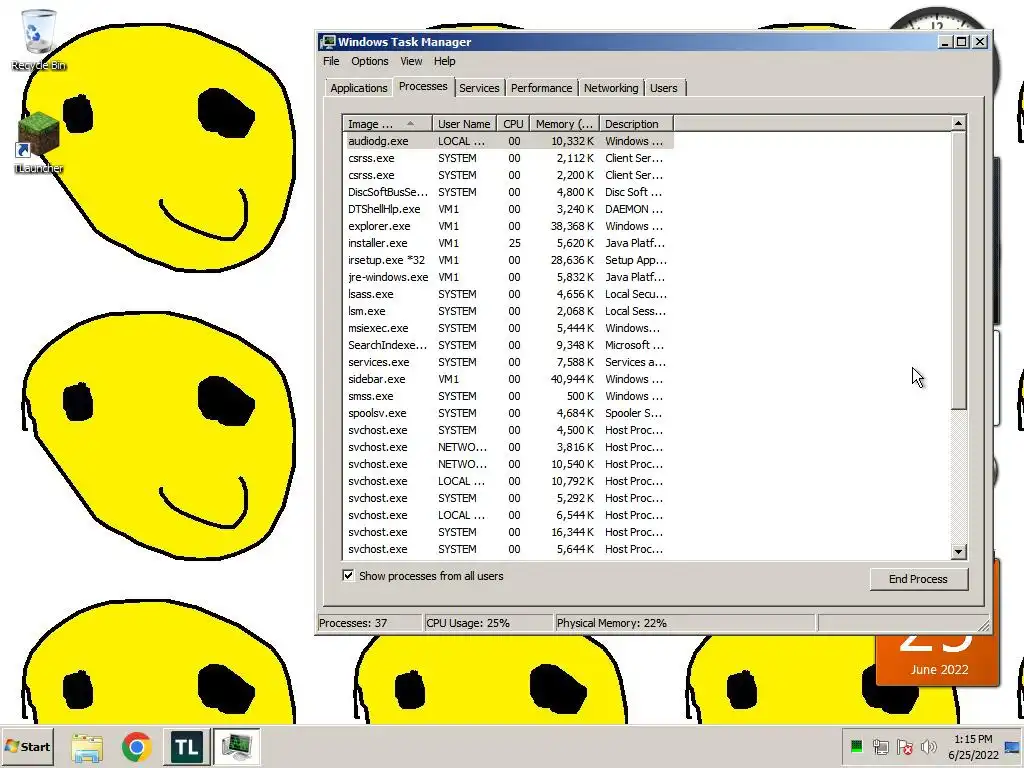Click the Show desktop button in taskbar
Screen dimensions: 1024x768
tap(1013, 747)
